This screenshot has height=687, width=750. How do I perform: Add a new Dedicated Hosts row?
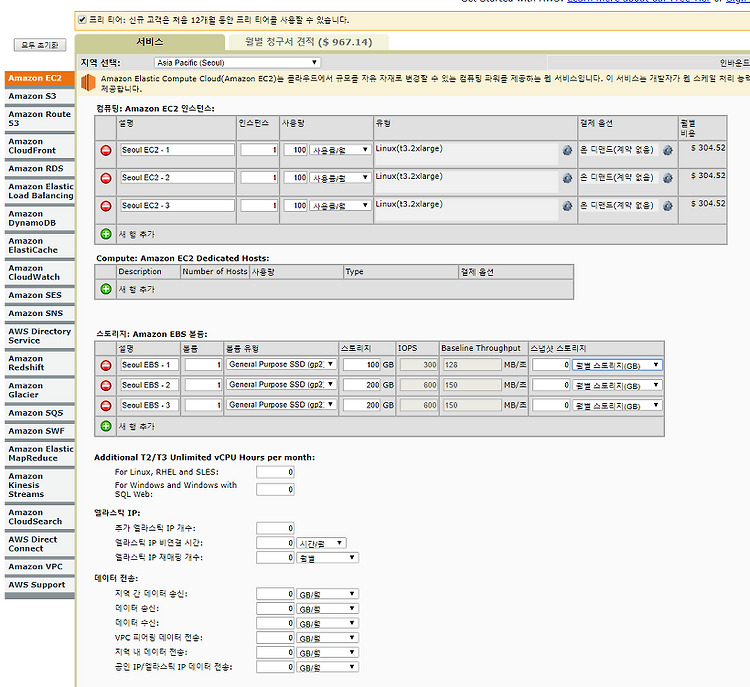106,289
